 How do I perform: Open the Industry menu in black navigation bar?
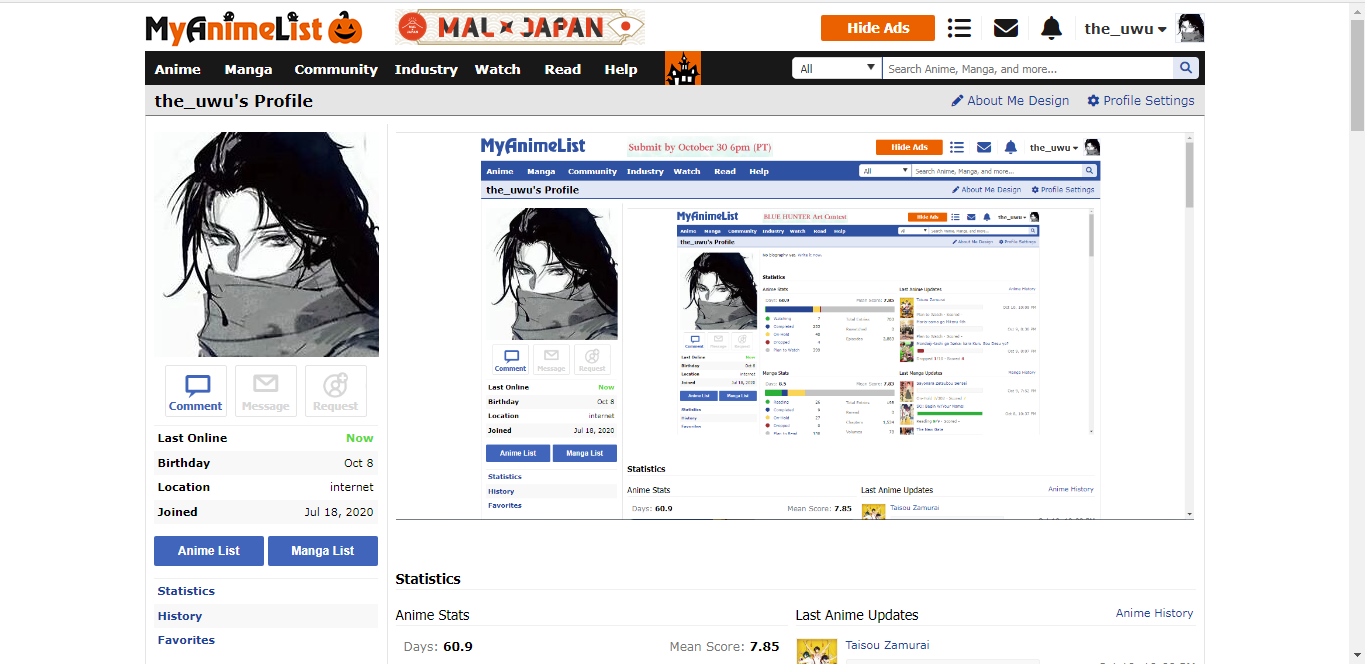(426, 69)
